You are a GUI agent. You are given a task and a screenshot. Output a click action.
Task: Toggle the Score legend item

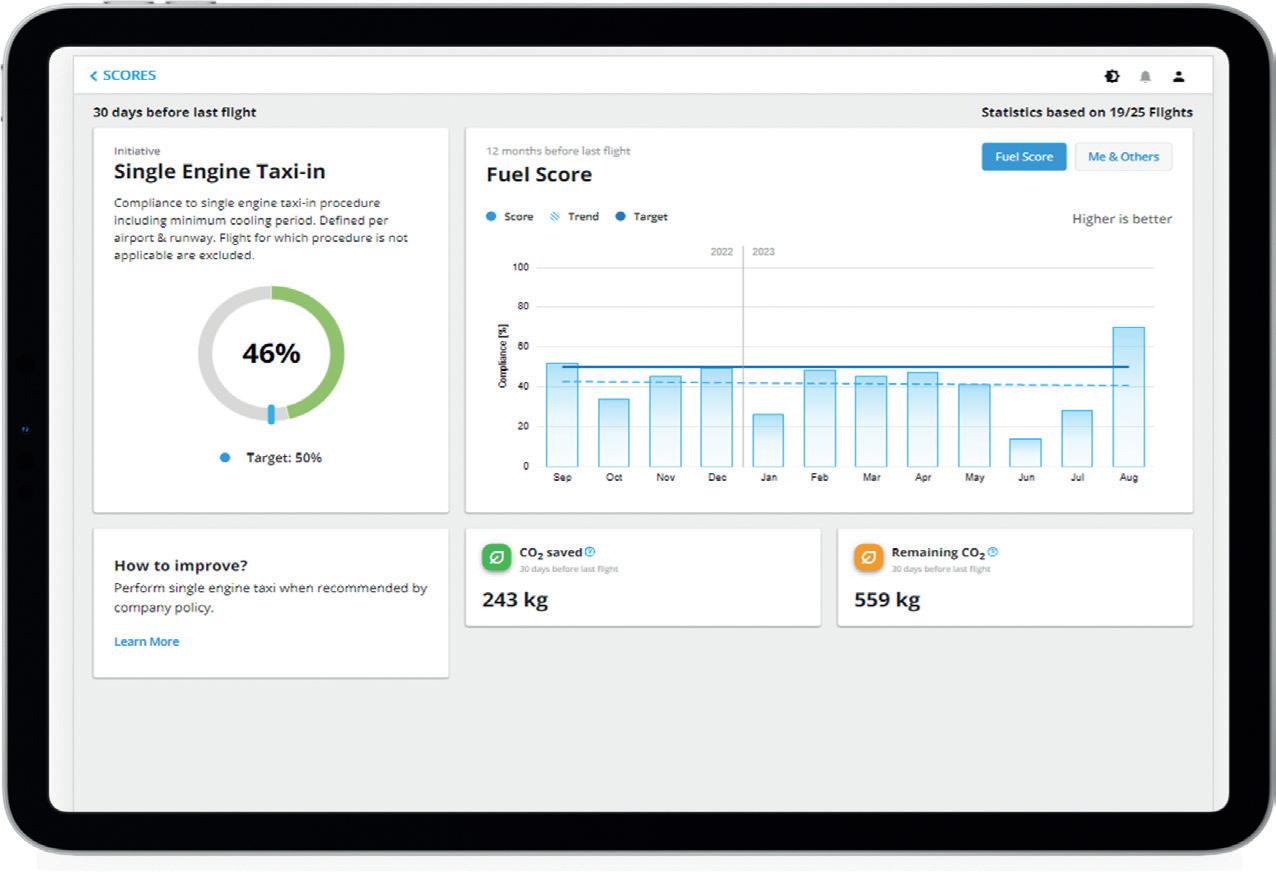(510, 217)
